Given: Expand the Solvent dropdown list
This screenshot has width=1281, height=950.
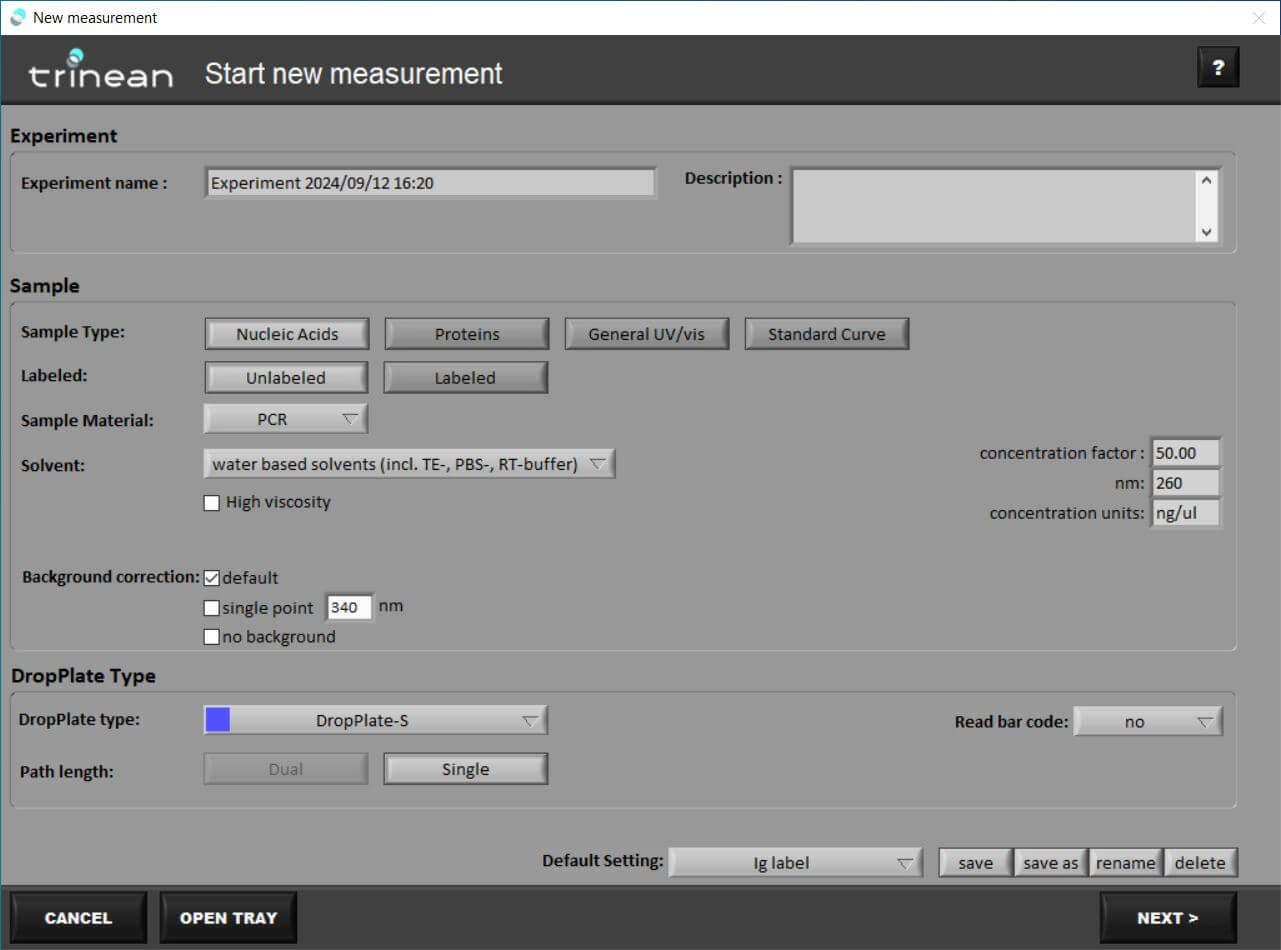Looking at the screenshot, I should [409, 464].
